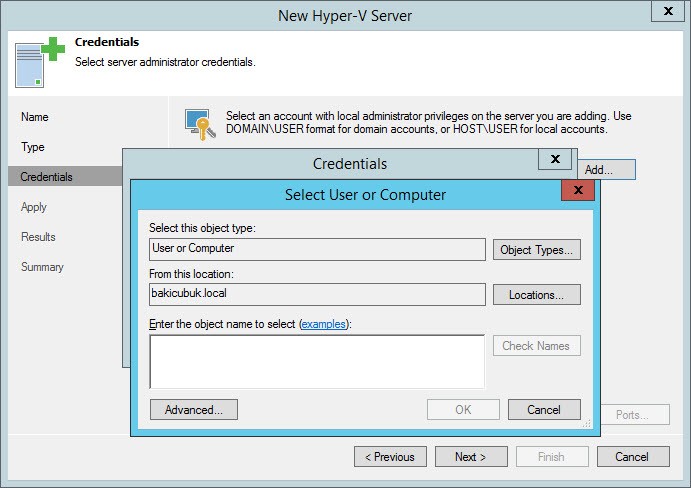691x488 pixels.
Task: Click the Object Types... button
Action: pyautogui.click(x=536, y=250)
